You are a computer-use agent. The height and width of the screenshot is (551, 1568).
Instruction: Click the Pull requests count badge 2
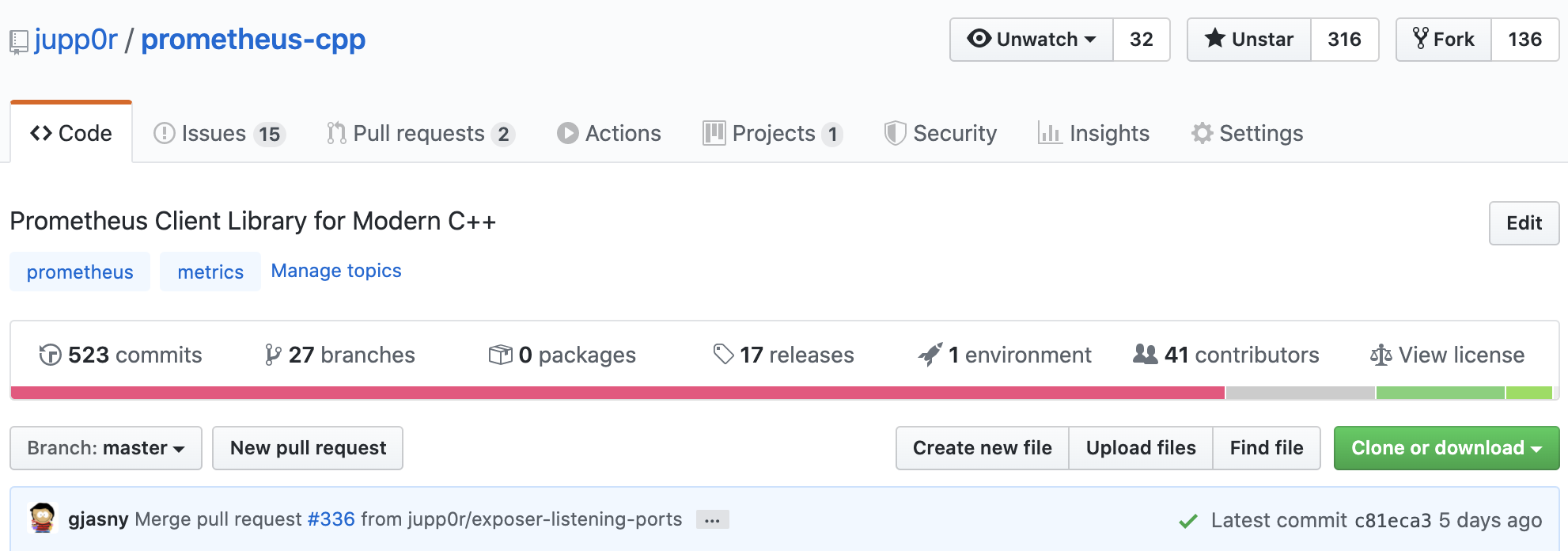[503, 135]
